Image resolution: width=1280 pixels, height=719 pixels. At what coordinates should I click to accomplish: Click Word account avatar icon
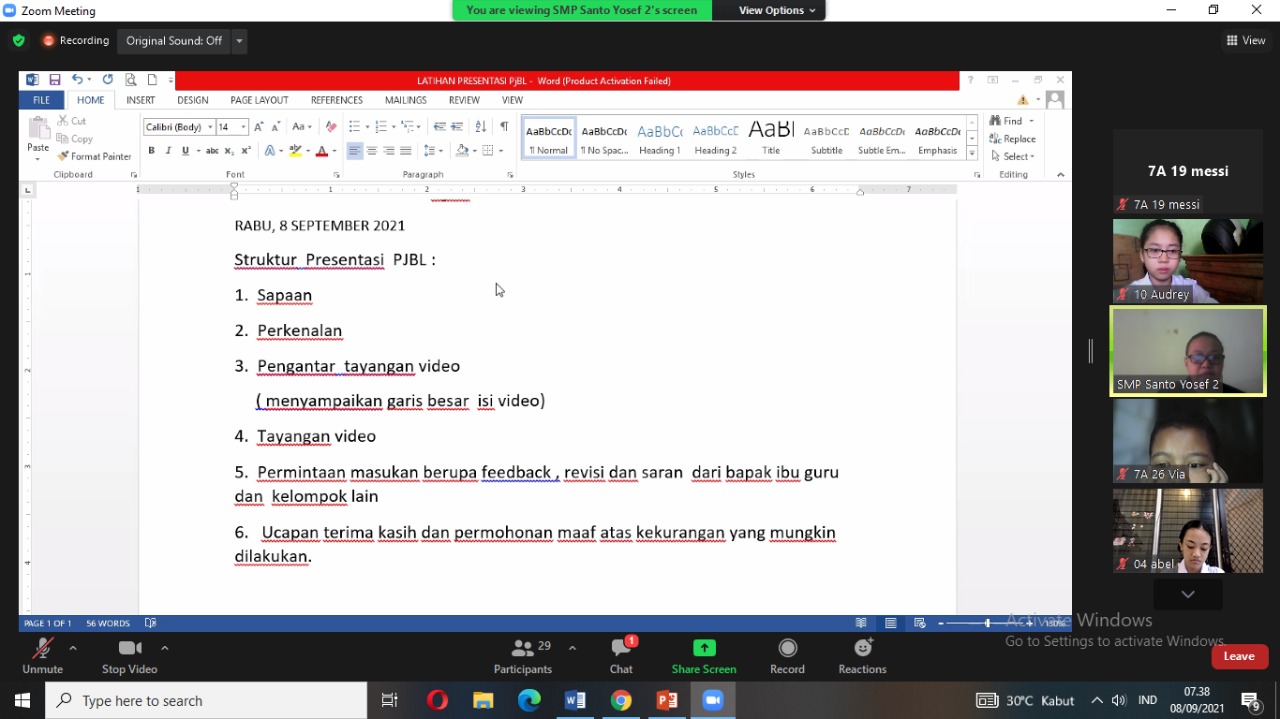pos(1054,100)
